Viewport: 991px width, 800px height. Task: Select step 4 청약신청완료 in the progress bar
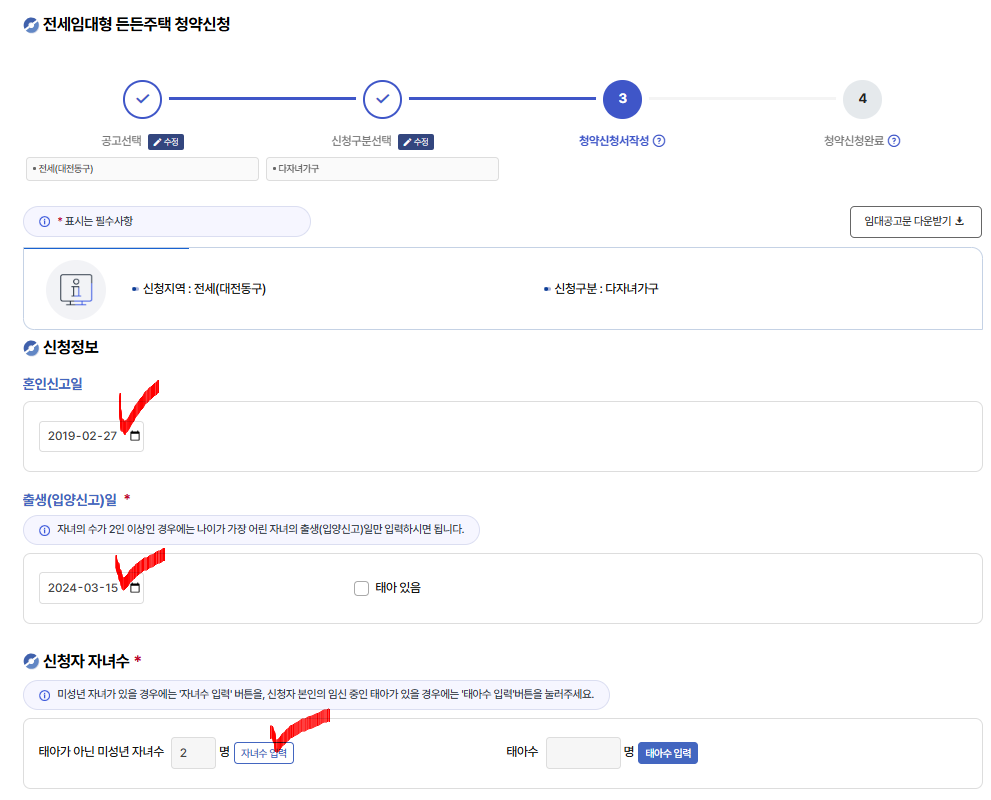[862, 99]
